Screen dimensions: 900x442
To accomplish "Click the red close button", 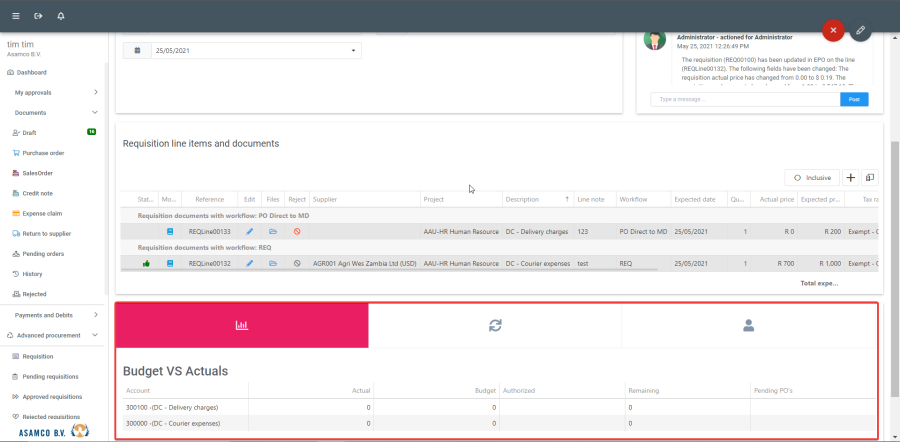I will pyautogui.click(x=833, y=31).
